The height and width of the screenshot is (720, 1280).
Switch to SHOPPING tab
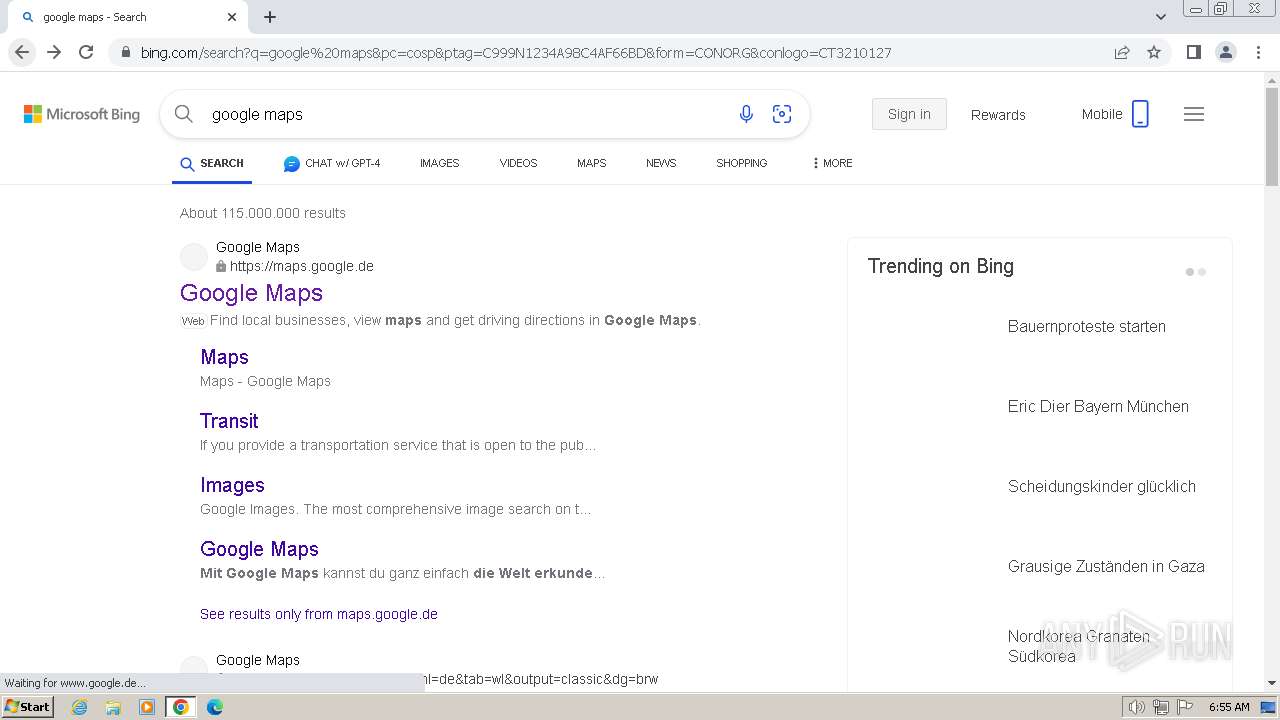click(x=741, y=163)
